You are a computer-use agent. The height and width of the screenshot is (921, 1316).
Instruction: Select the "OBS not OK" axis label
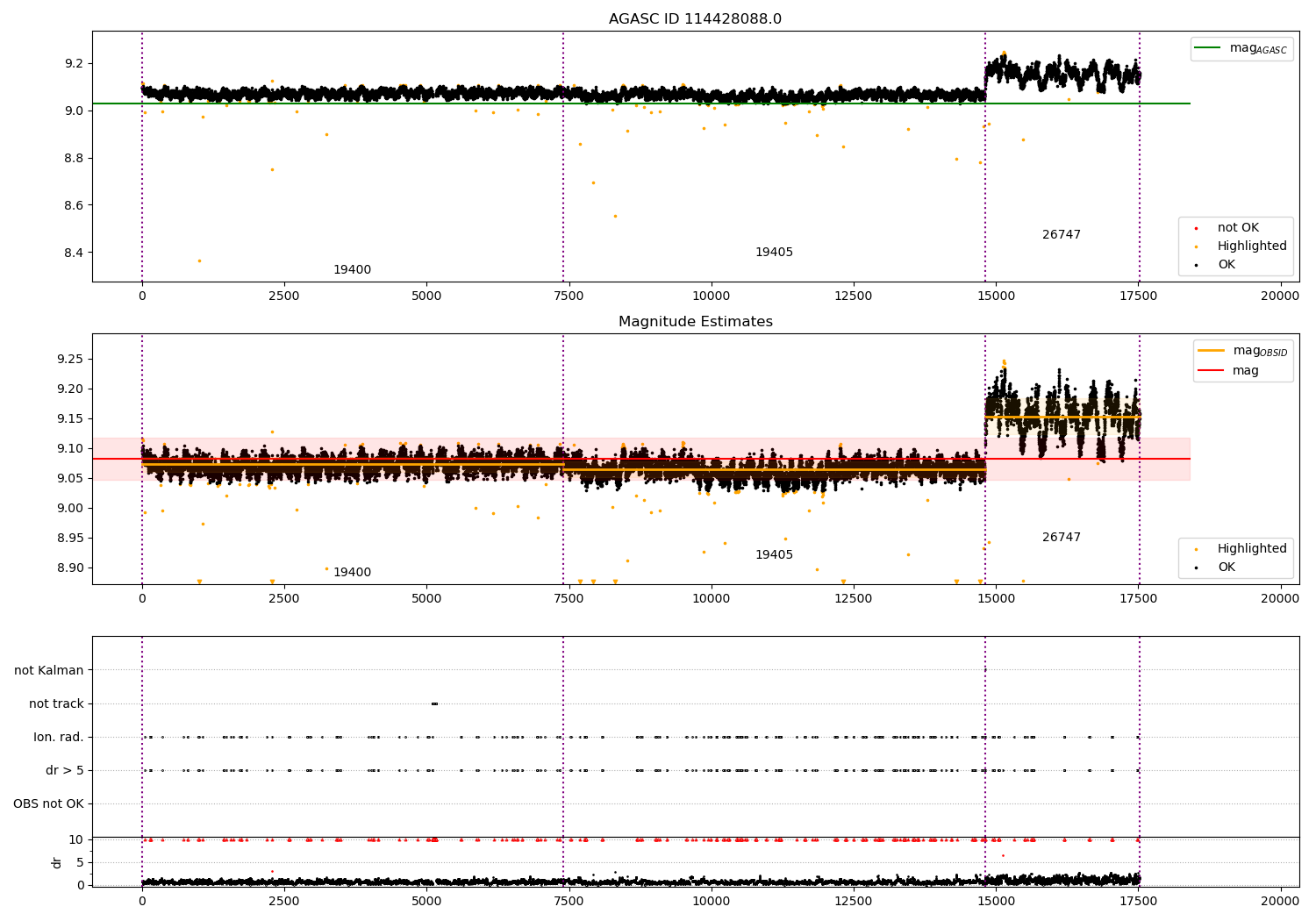click(x=48, y=804)
